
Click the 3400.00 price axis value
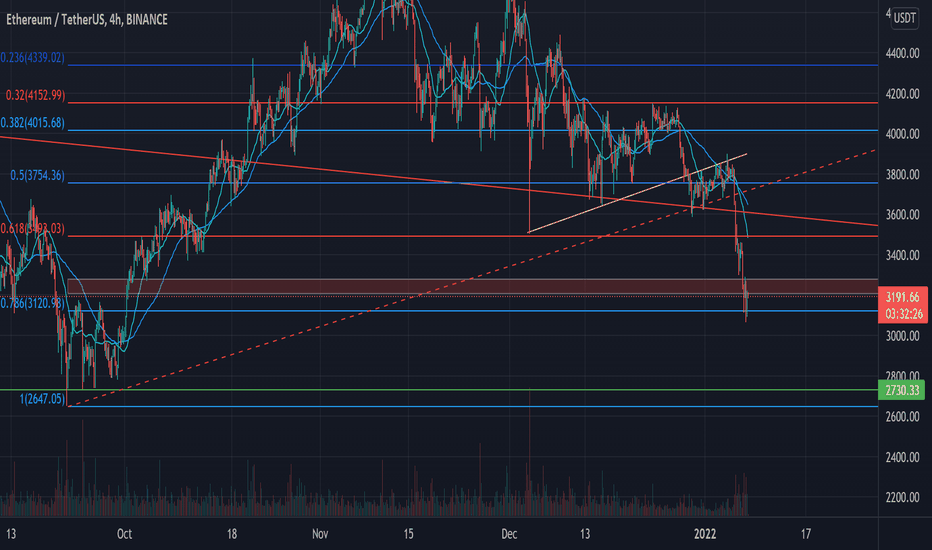[x=902, y=255]
